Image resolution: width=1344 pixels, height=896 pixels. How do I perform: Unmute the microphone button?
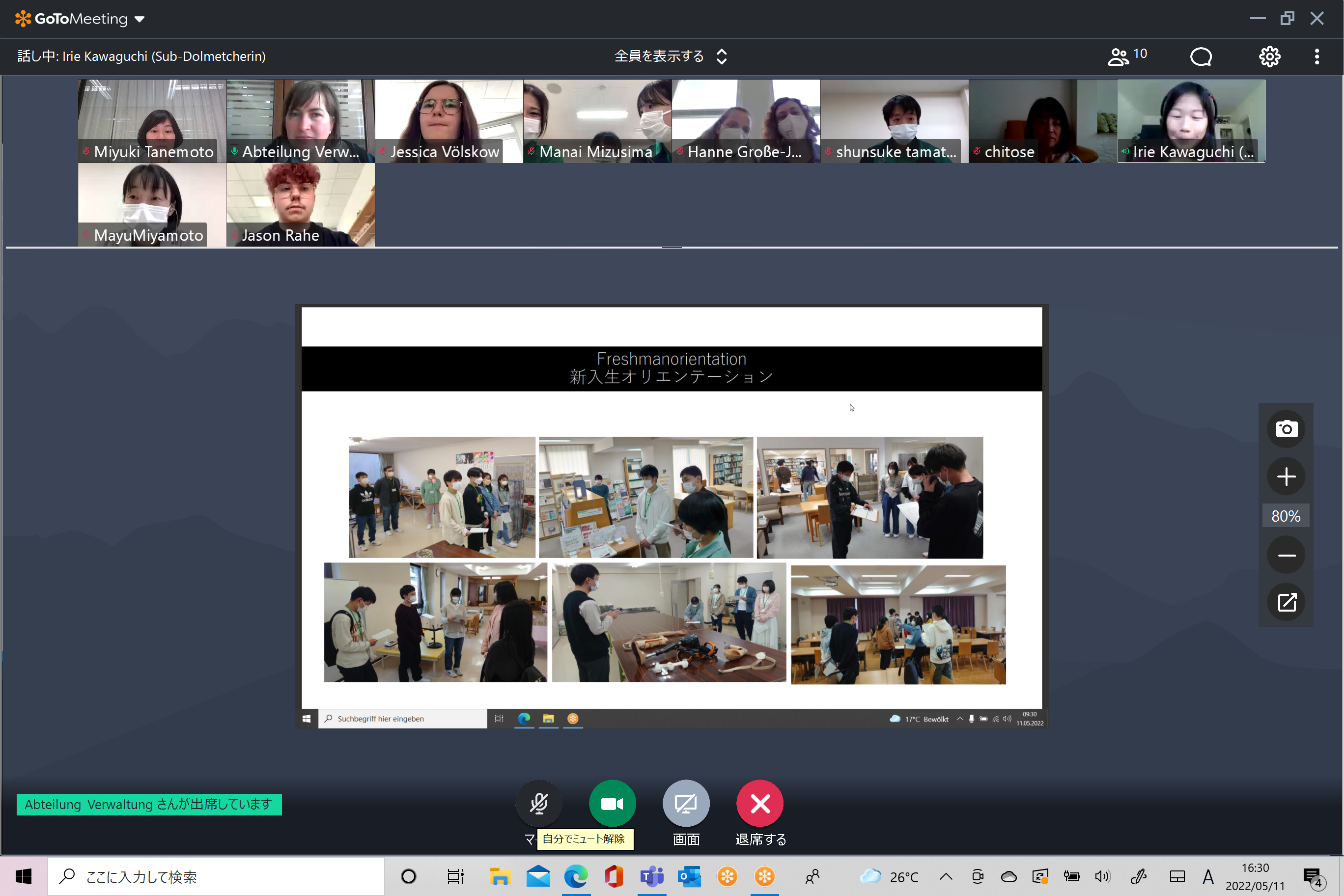pos(538,804)
